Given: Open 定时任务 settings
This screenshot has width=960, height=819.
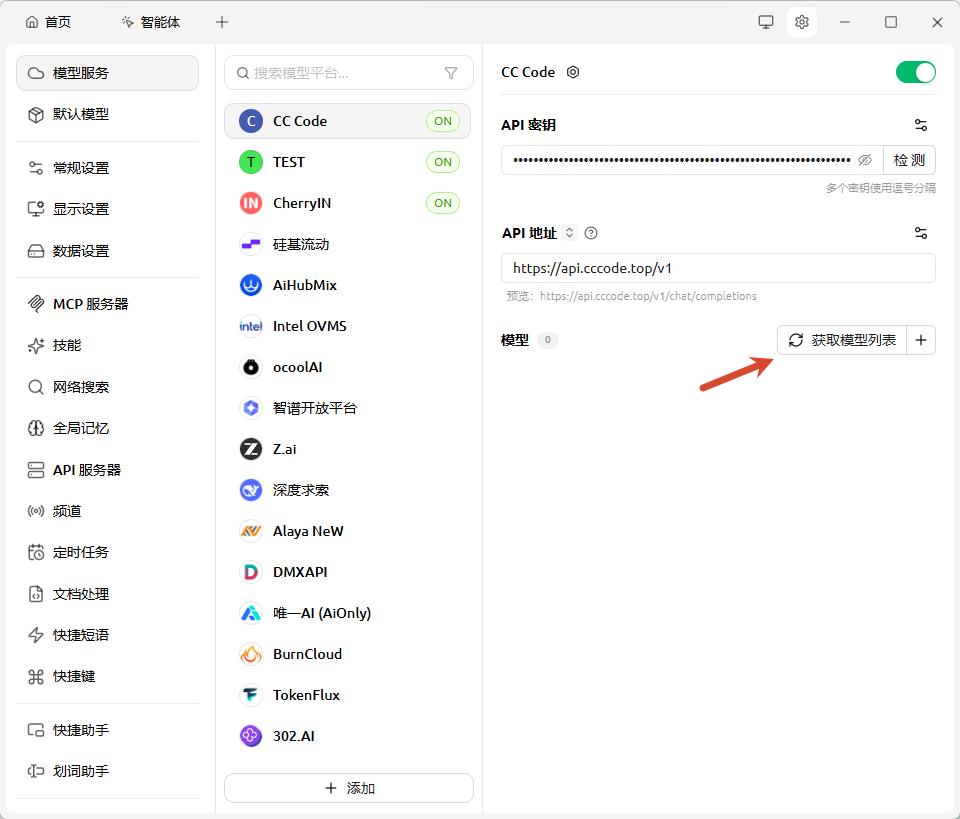Looking at the screenshot, I should pyautogui.click(x=107, y=552).
